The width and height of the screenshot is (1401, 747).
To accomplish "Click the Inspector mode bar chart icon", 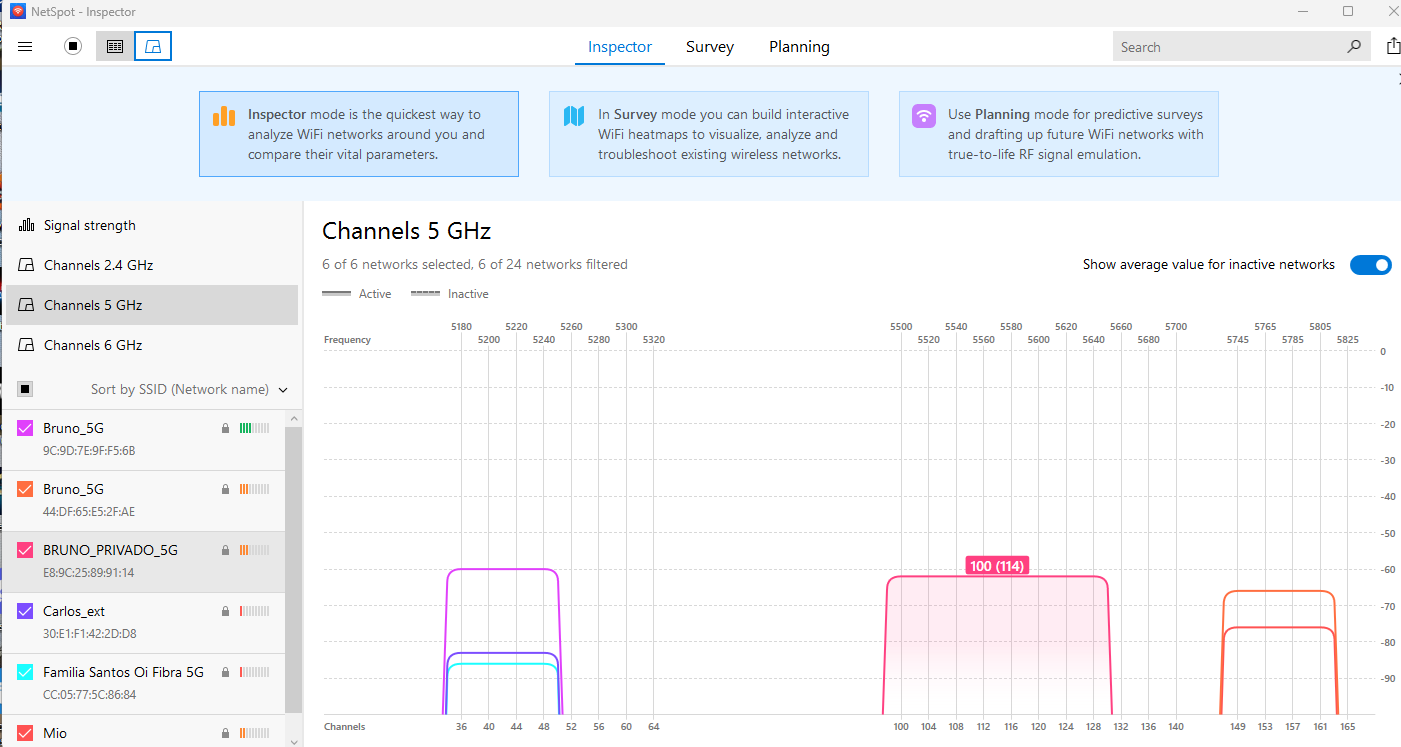I will tap(224, 115).
